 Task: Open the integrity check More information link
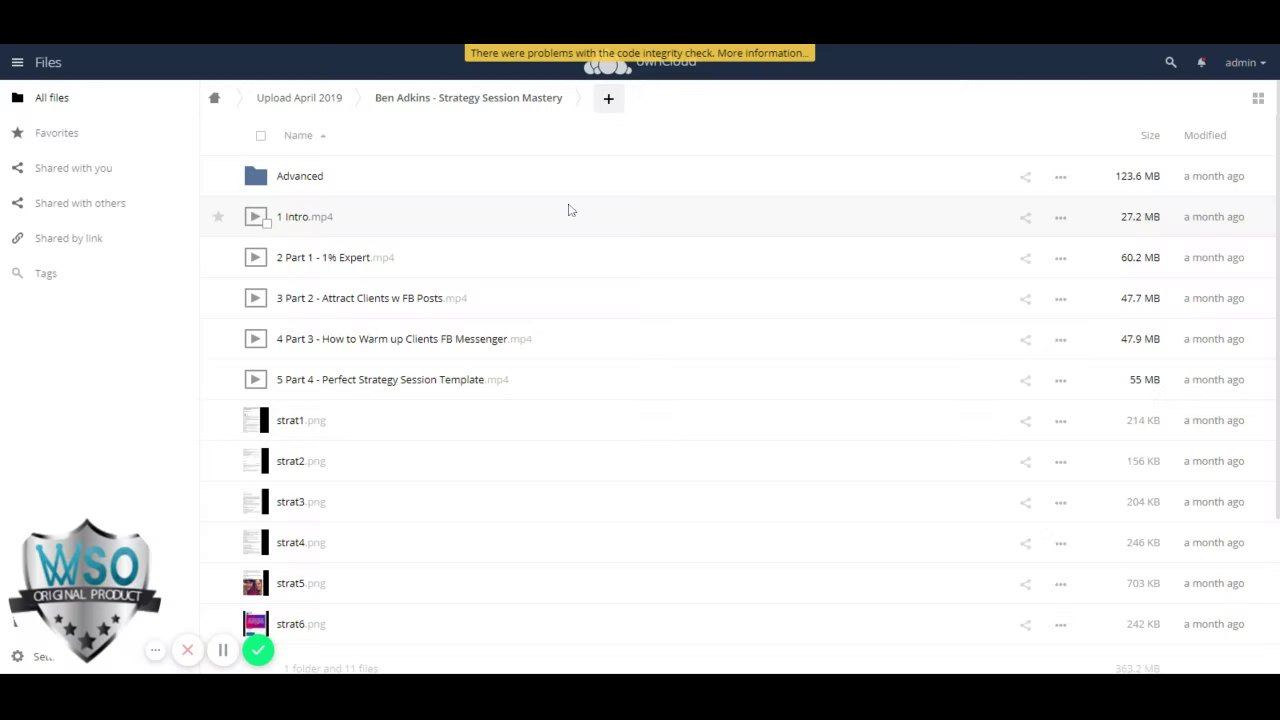pyautogui.click(x=763, y=53)
